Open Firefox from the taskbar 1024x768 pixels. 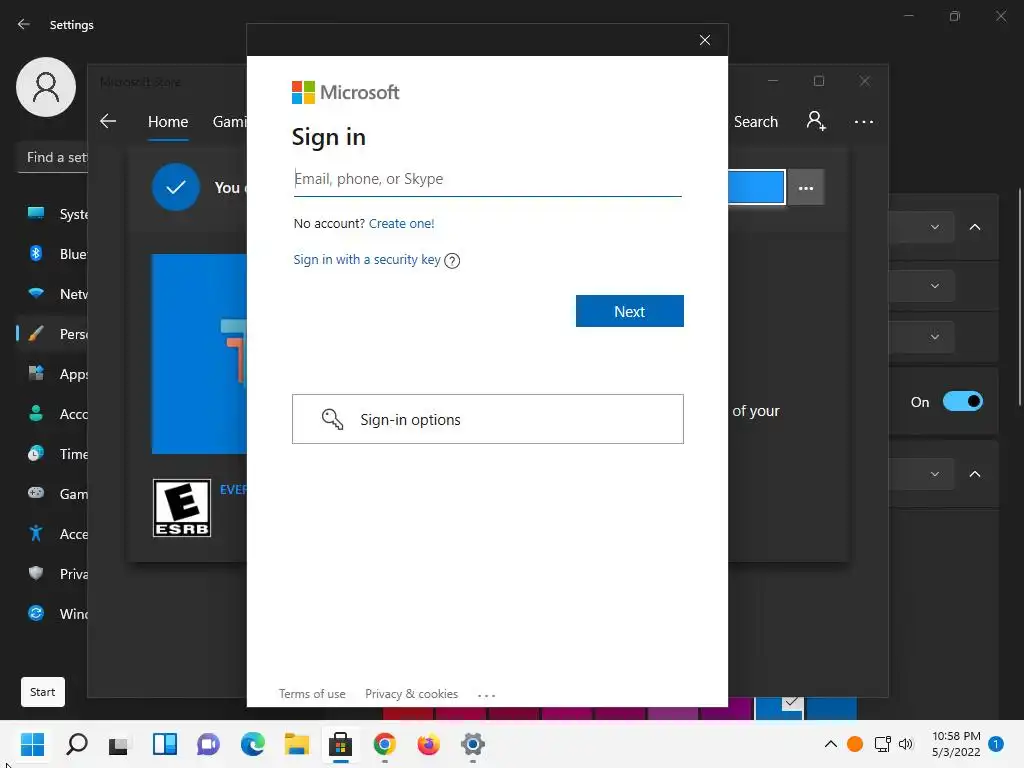pyautogui.click(x=428, y=744)
